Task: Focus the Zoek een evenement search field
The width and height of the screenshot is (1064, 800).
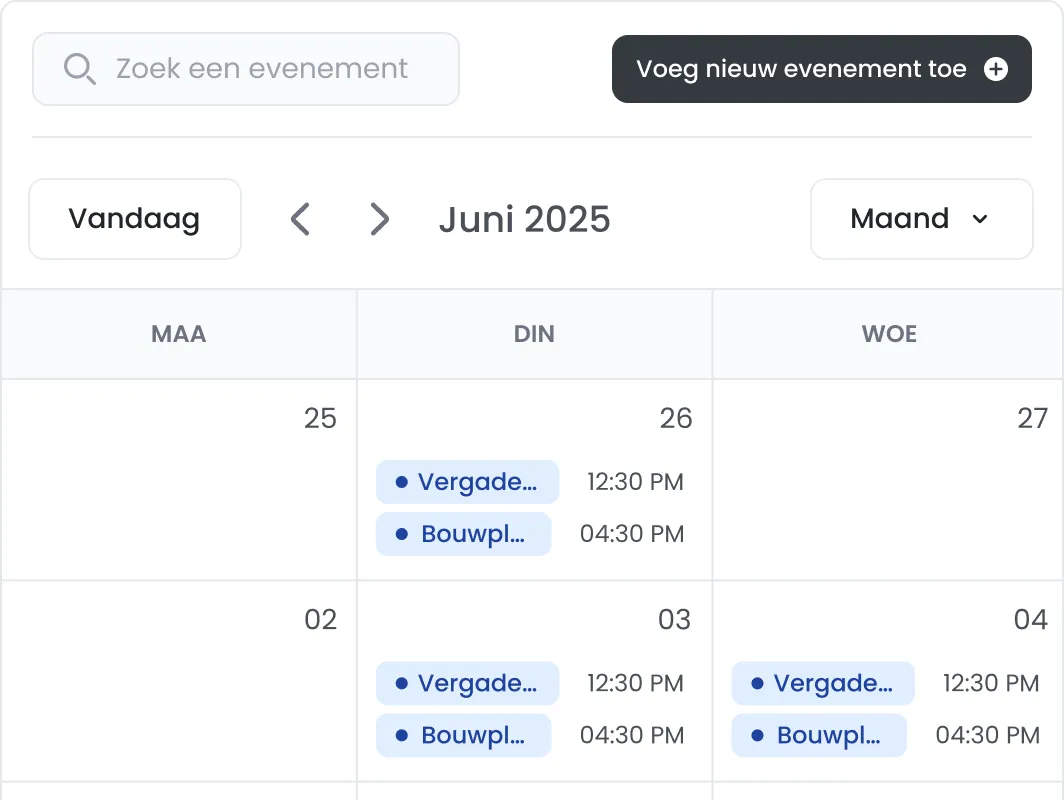Action: [262, 69]
